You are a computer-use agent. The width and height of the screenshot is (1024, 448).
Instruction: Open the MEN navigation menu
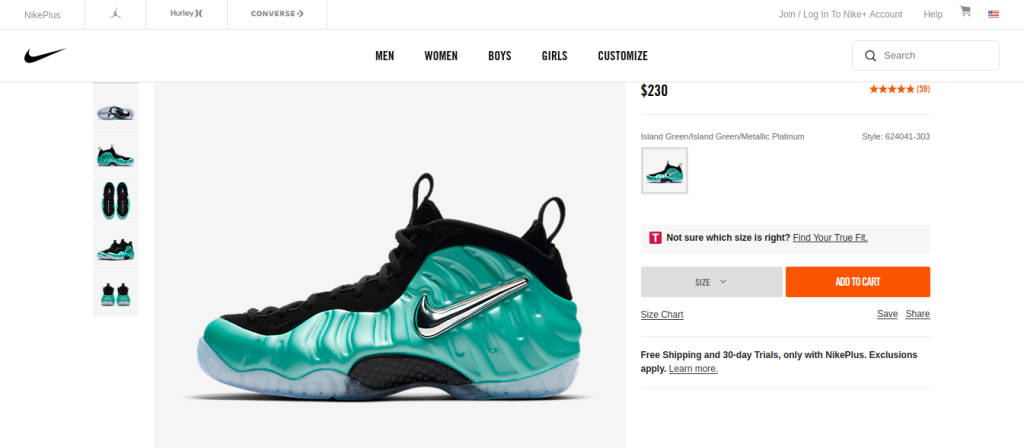pos(385,56)
